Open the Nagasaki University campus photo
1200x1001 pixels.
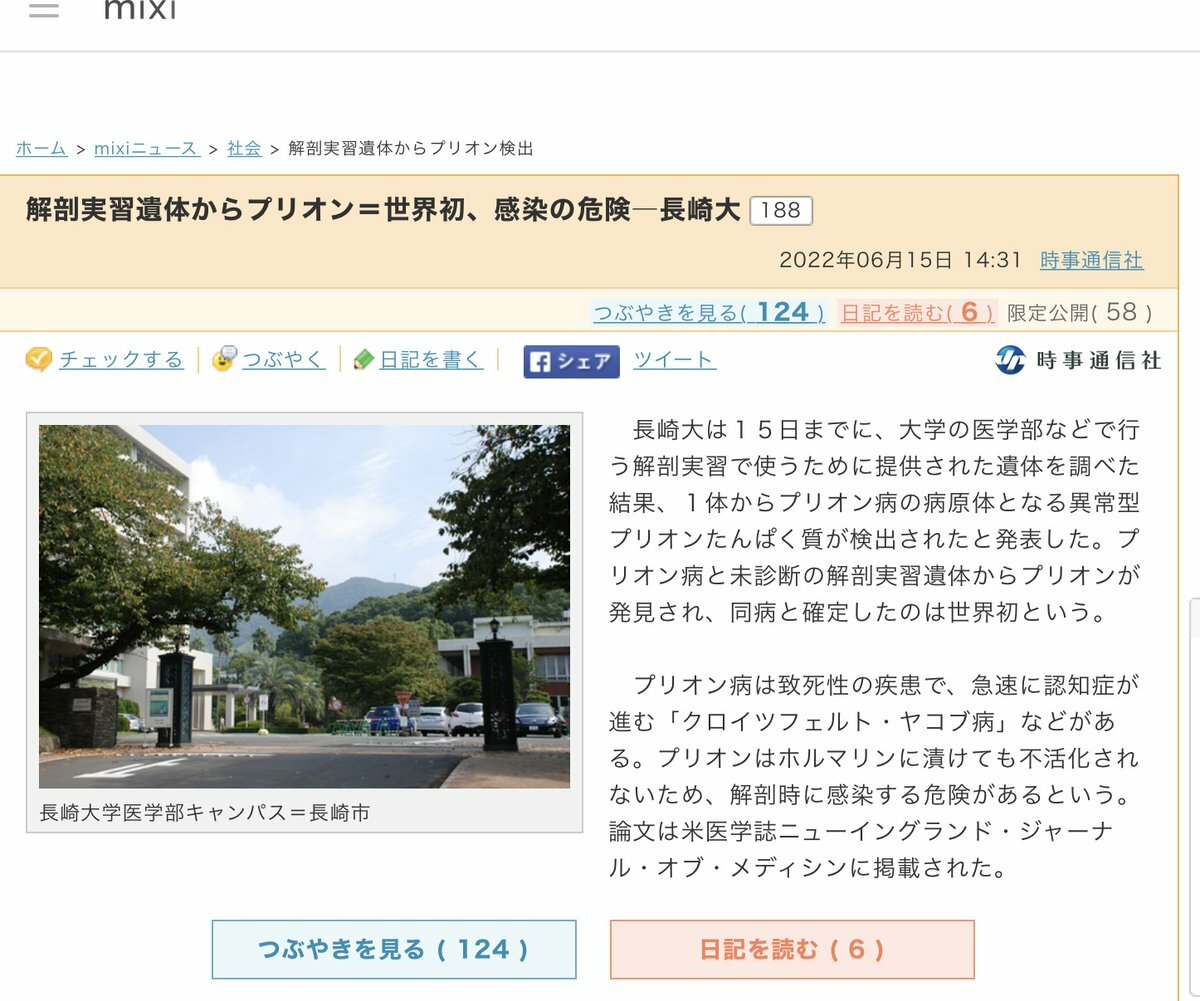[x=304, y=607]
